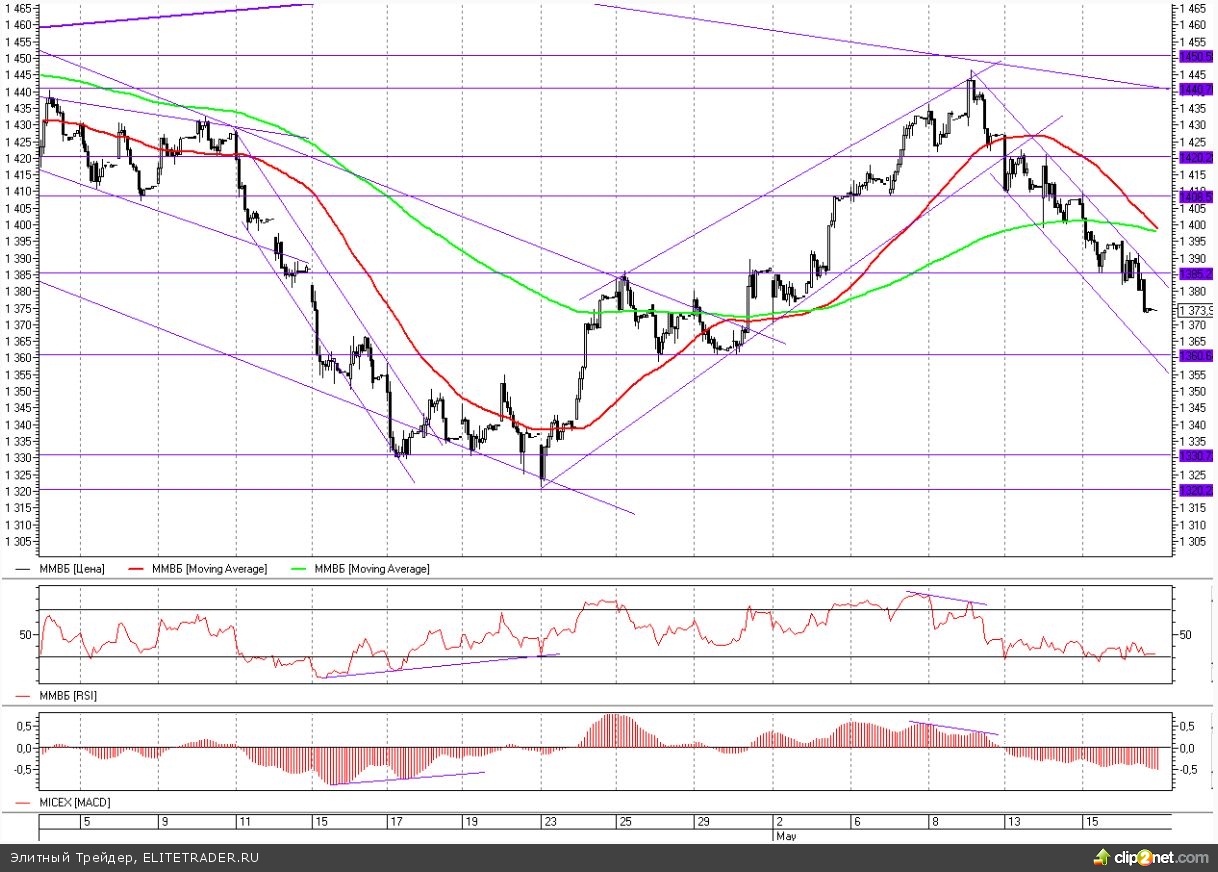Click the current price box 1 373.9
This screenshot has width=1218, height=872.
pyautogui.click(x=1196, y=310)
